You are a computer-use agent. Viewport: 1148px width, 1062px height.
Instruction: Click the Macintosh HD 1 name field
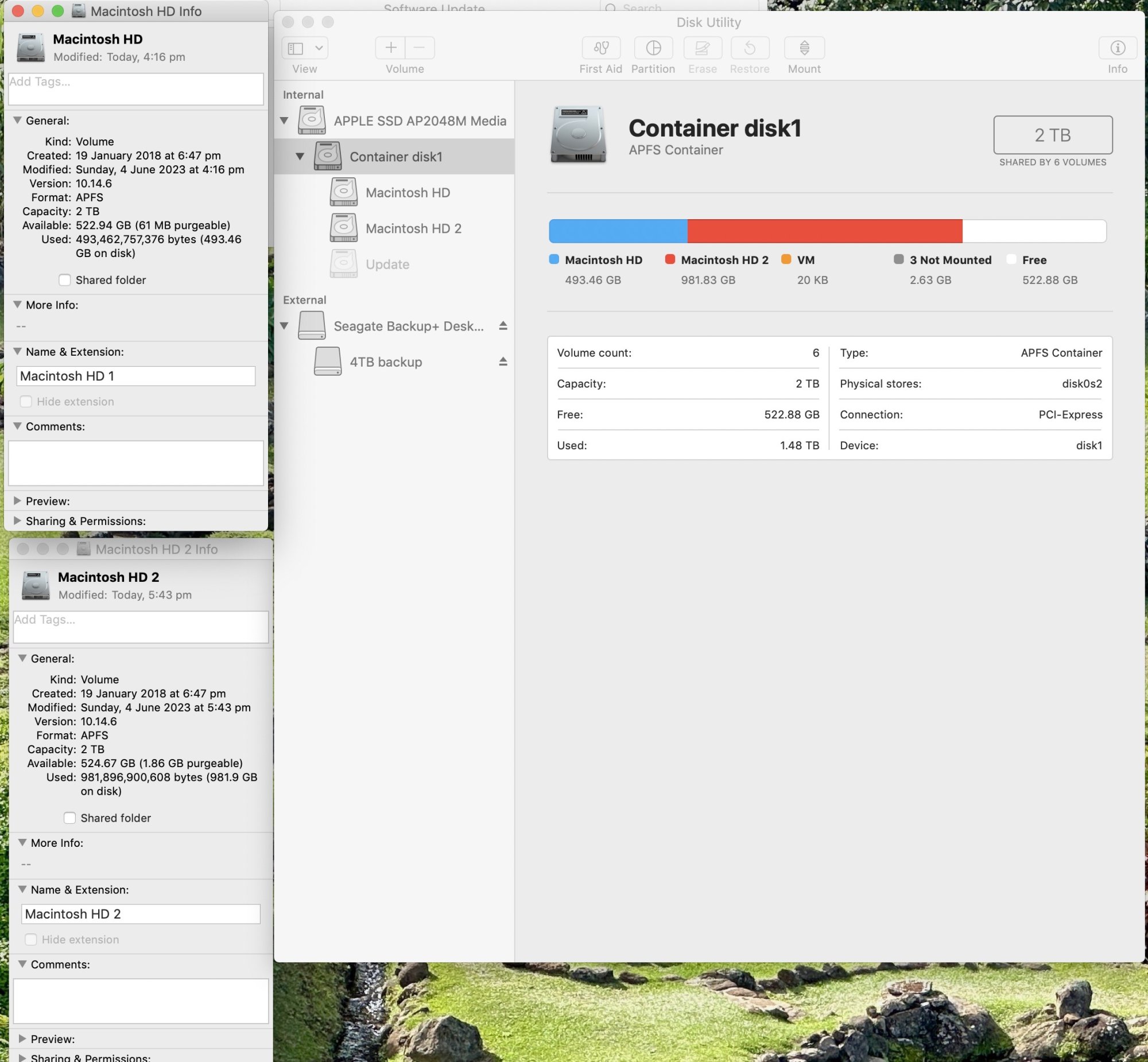[x=135, y=376]
